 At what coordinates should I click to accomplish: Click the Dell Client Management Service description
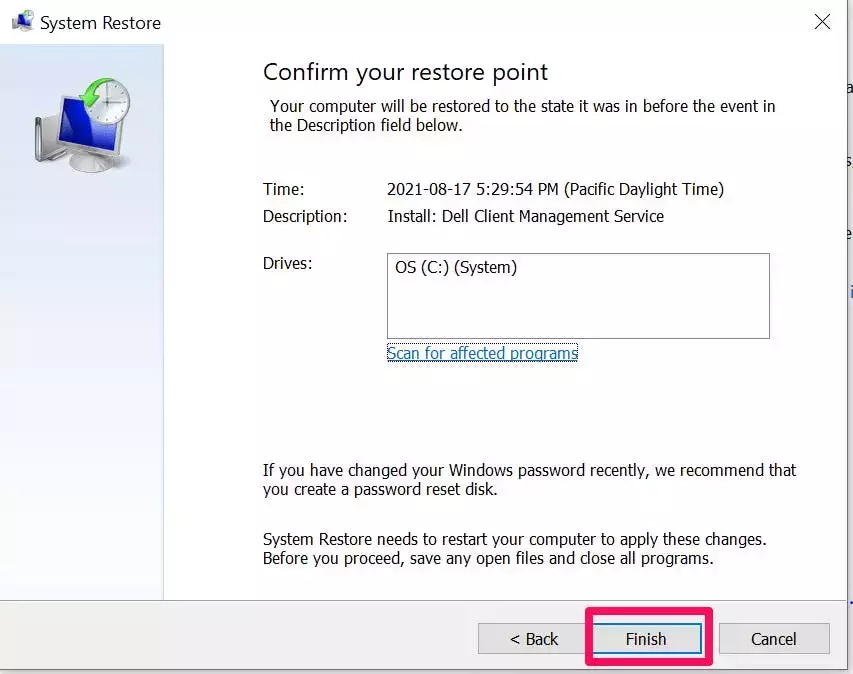525,216
